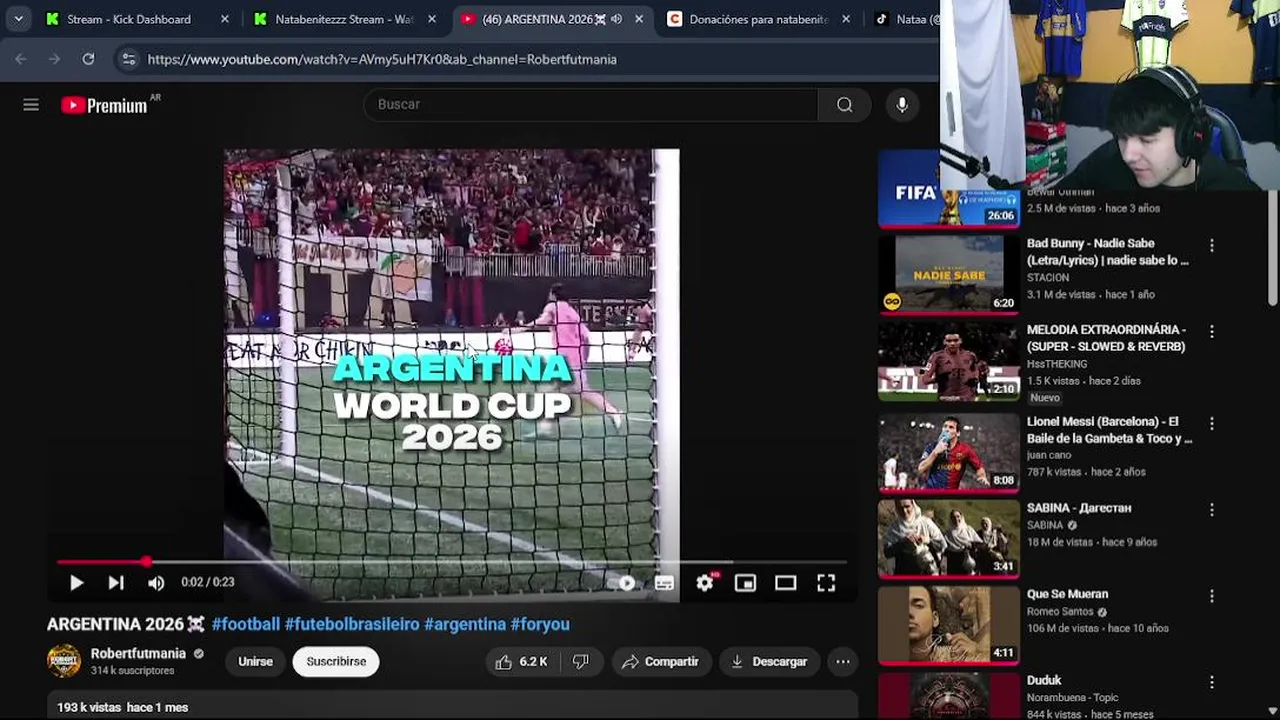The height and width of the screenshot is (720, 1280).
Task: Open Que Se Mueran video title
Action: (1067, 594)
